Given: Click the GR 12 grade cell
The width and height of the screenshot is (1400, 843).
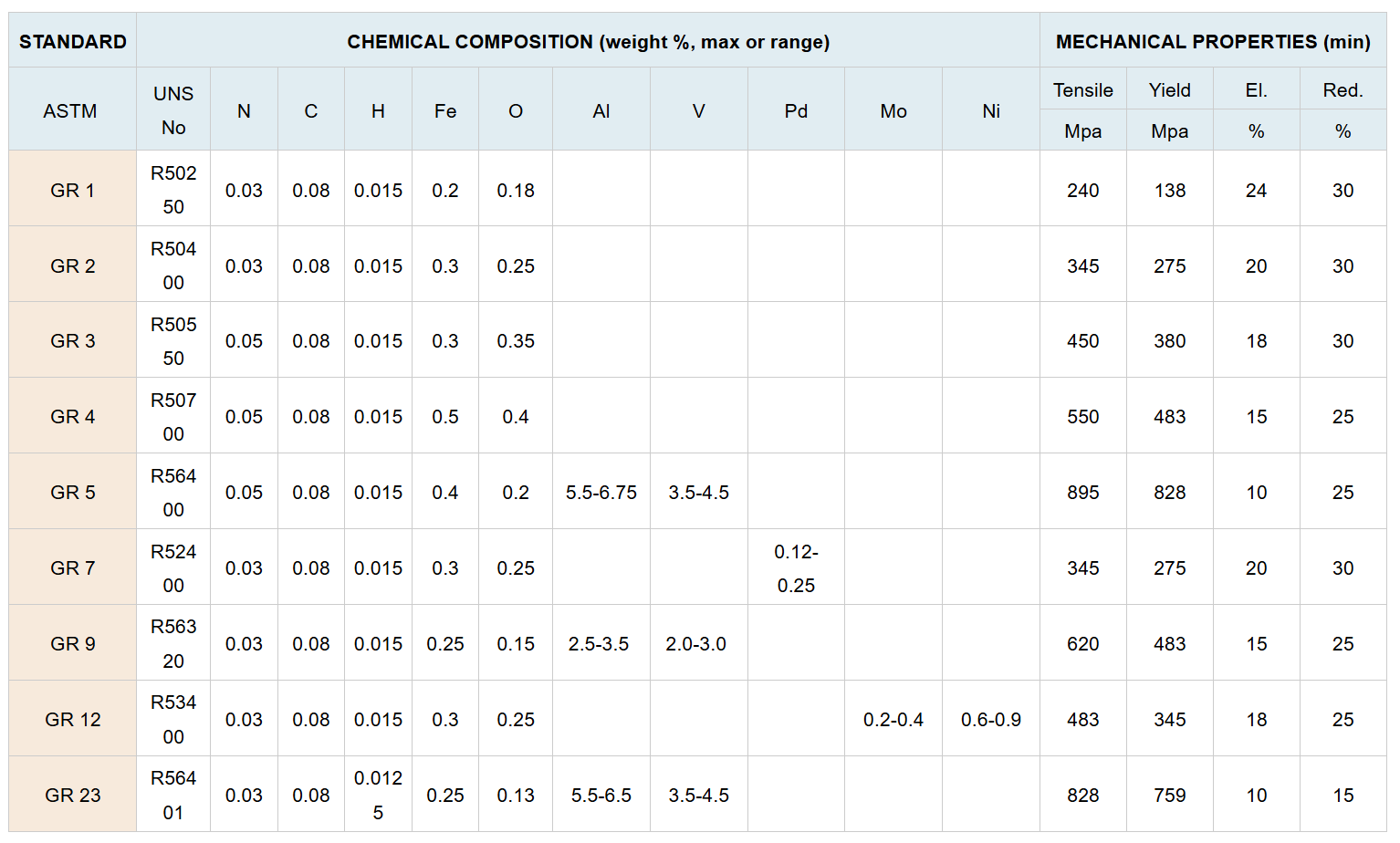Looking at the screenshot, I should [73, 719].
